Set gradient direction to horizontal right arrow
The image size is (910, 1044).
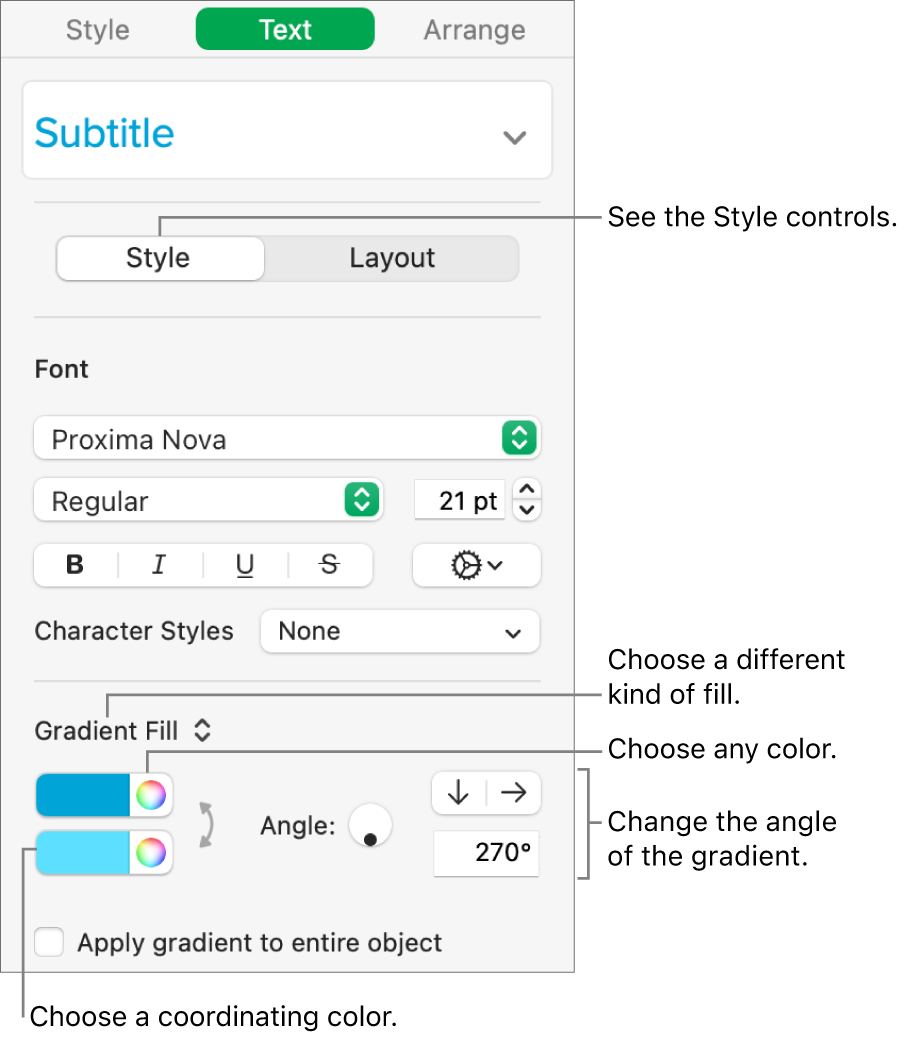tap(514, 793)
